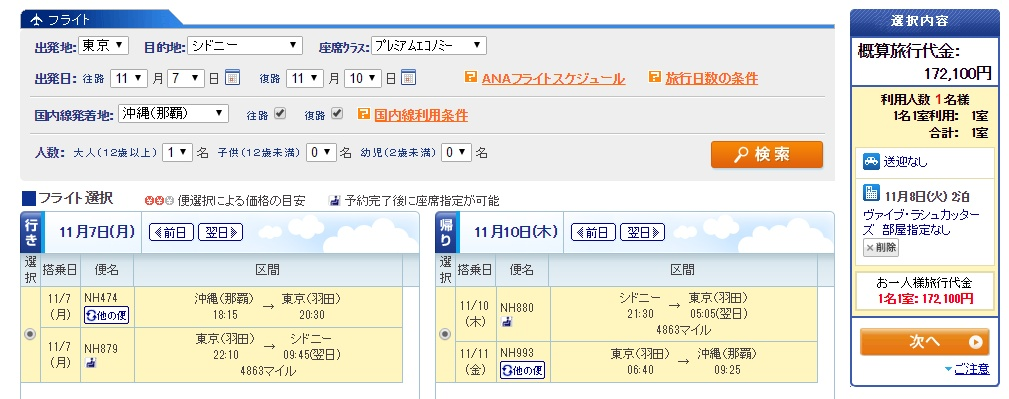Click airplane icon in フライト tab
Viewport: 1009px width, 399px height.
tap(36, 19)
